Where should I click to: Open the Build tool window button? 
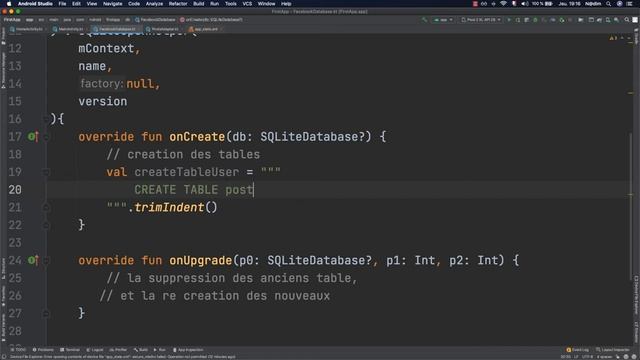pyautogui.click(x=141, y=350)
